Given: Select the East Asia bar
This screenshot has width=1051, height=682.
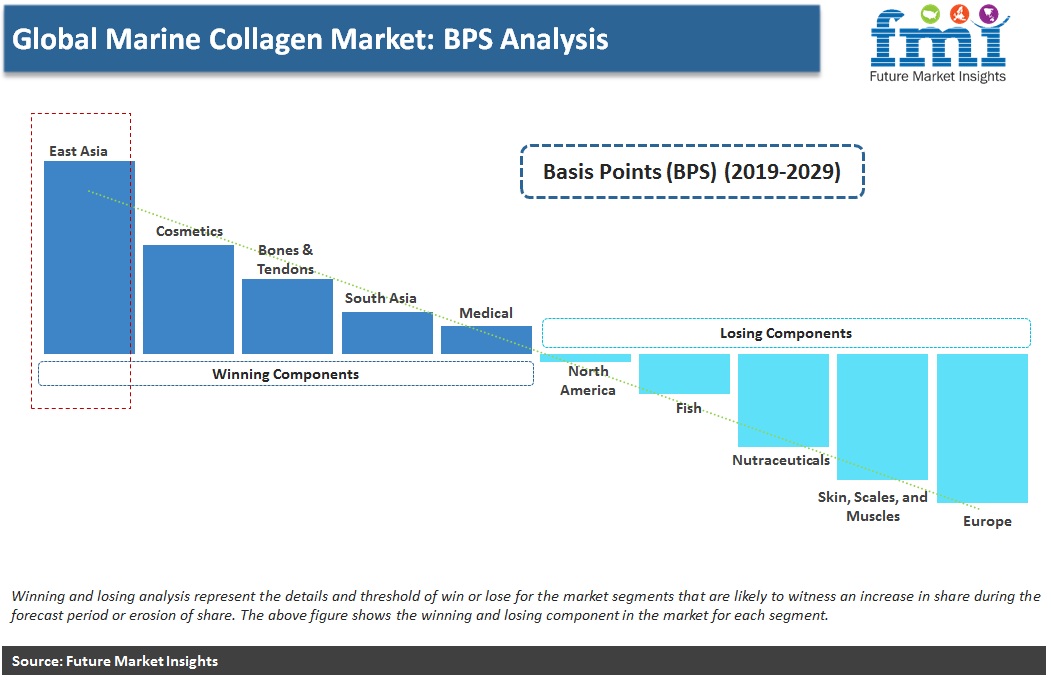Looking at the screenshot, I should coord(89,258).
